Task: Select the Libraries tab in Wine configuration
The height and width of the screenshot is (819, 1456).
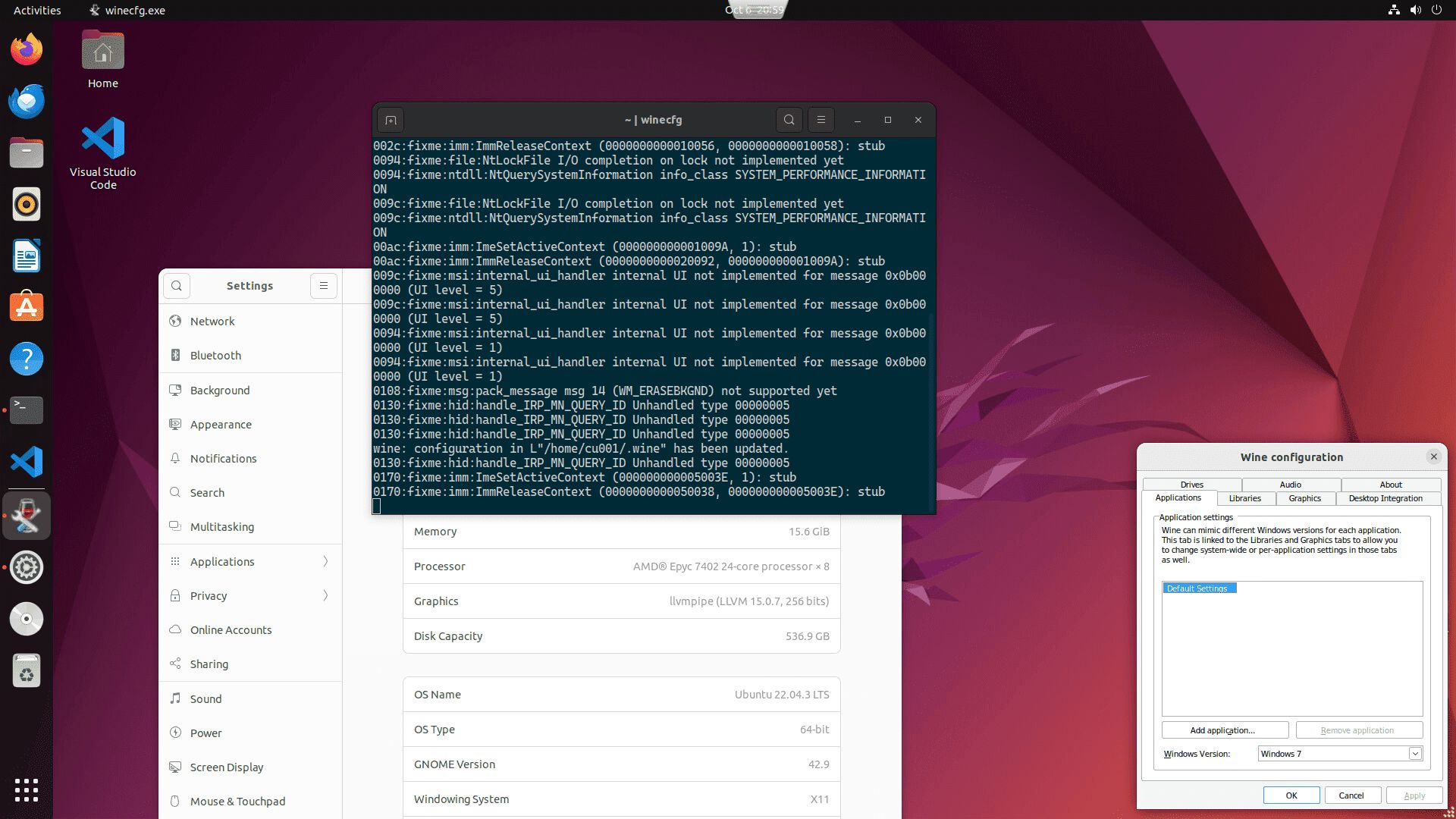Action: pos(1245,499)
